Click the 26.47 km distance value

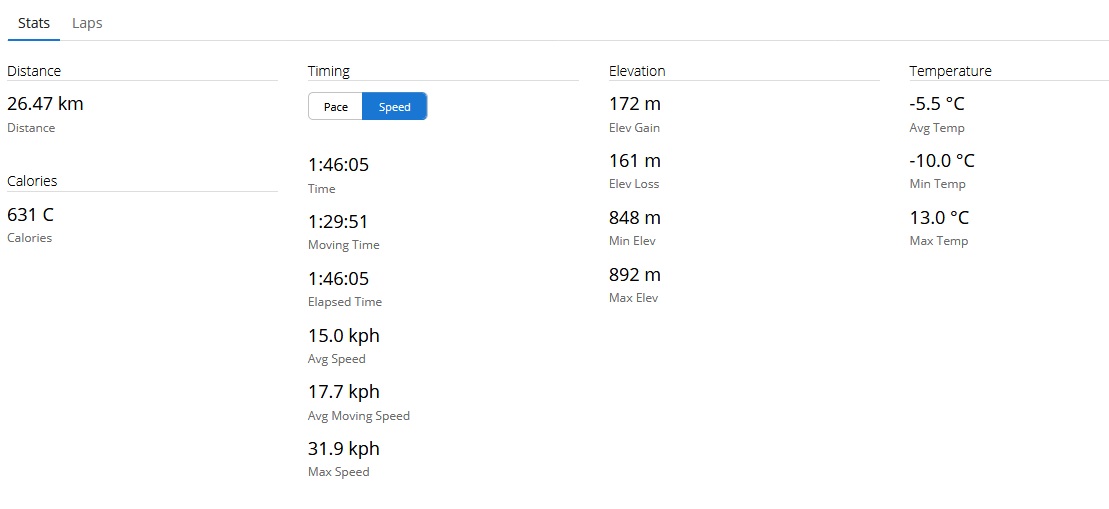pyautogui.click(x=45, y=104)
